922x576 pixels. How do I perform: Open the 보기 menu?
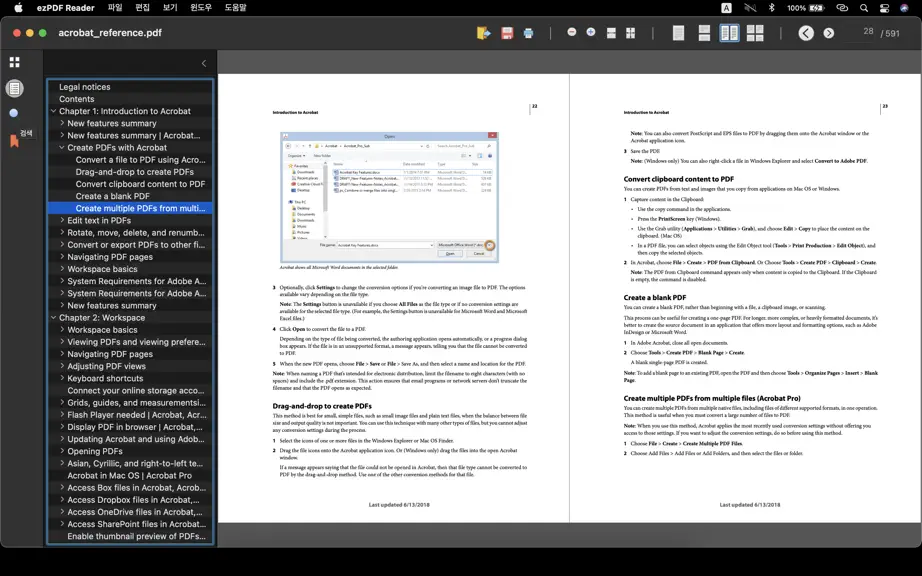[x=170, y=8]
